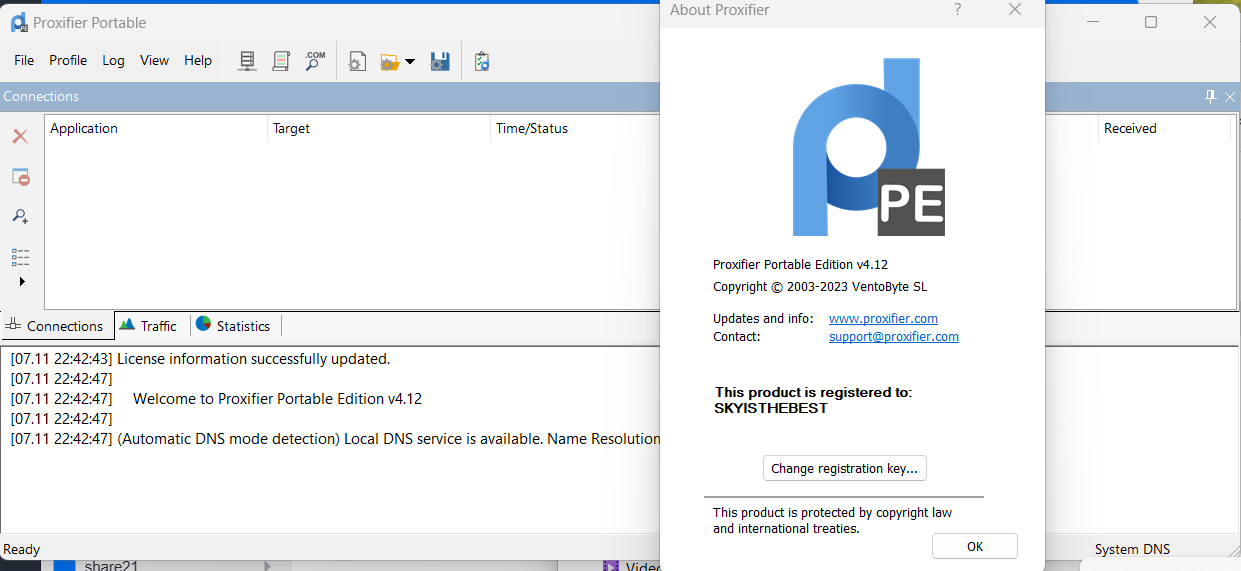The image size is (1241, 571).
Task: Open the Proxification Rules toolbar icon
Action: (x=281, y=61)
